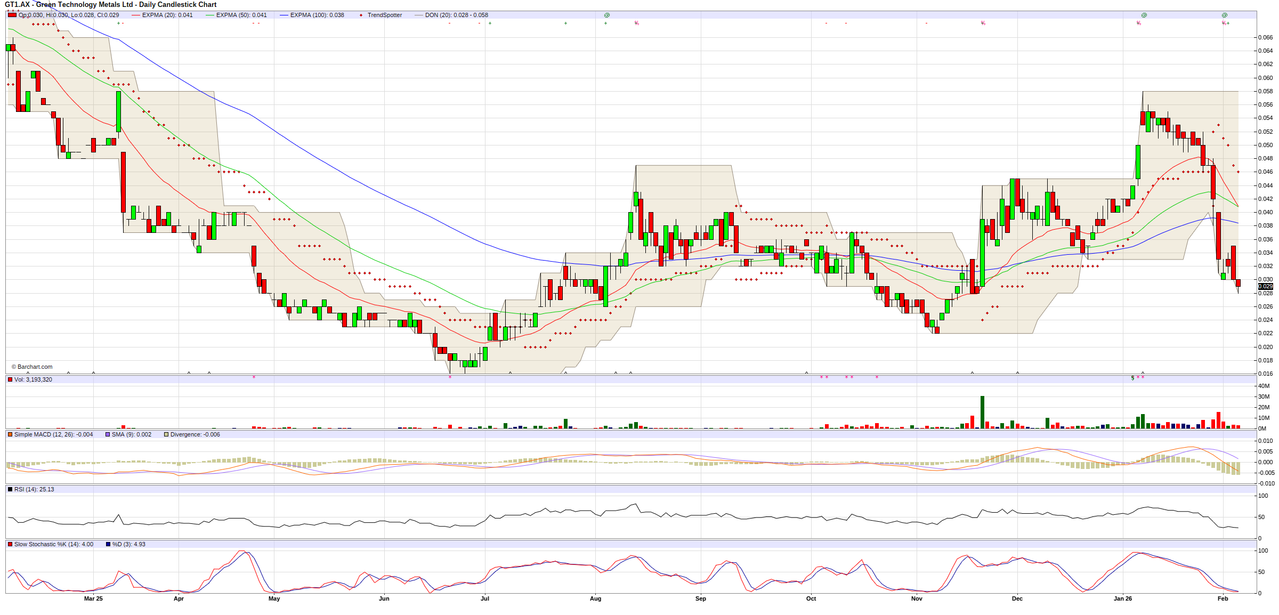Click the %D (3): 4.93 label

129,544
